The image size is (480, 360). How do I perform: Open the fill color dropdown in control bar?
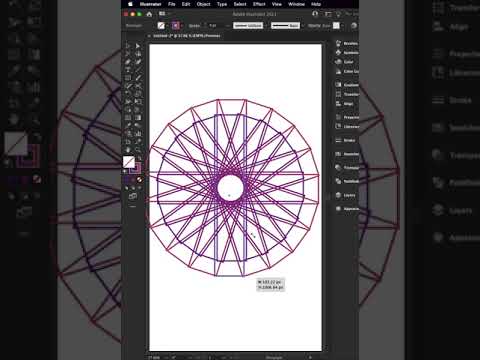pyautogui.click(x=167, y=26)
